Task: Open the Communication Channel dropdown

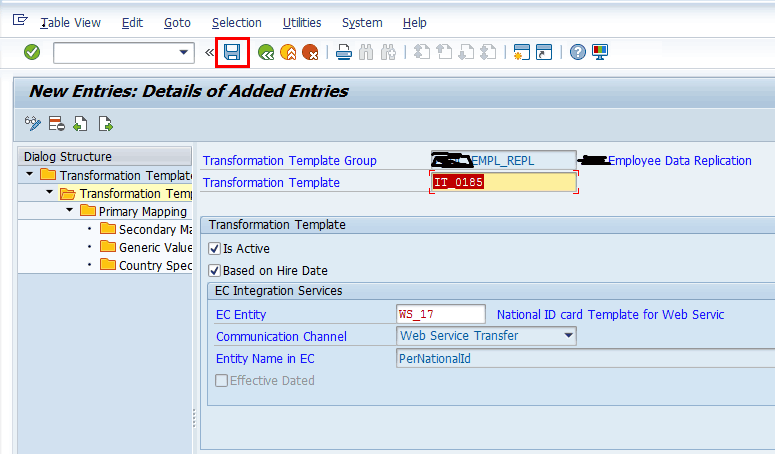Action: (568, 336)
